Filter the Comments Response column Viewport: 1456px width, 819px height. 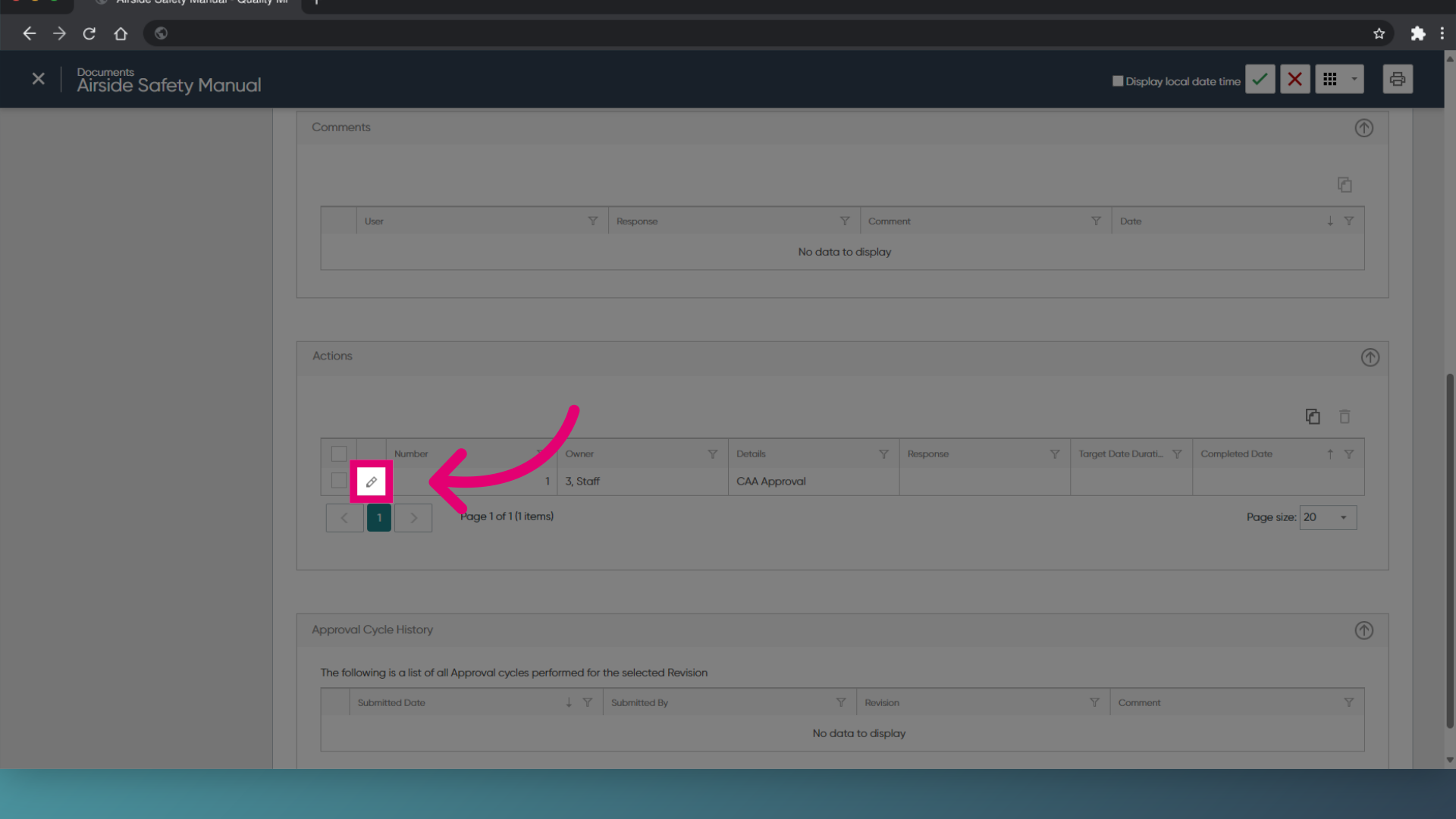click(x=845, y=221)
